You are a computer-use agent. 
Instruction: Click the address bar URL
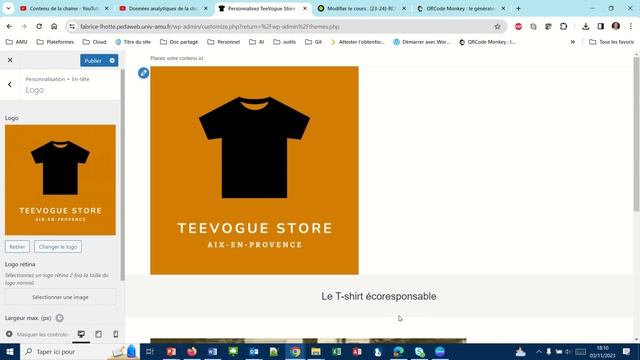[210, 27]
